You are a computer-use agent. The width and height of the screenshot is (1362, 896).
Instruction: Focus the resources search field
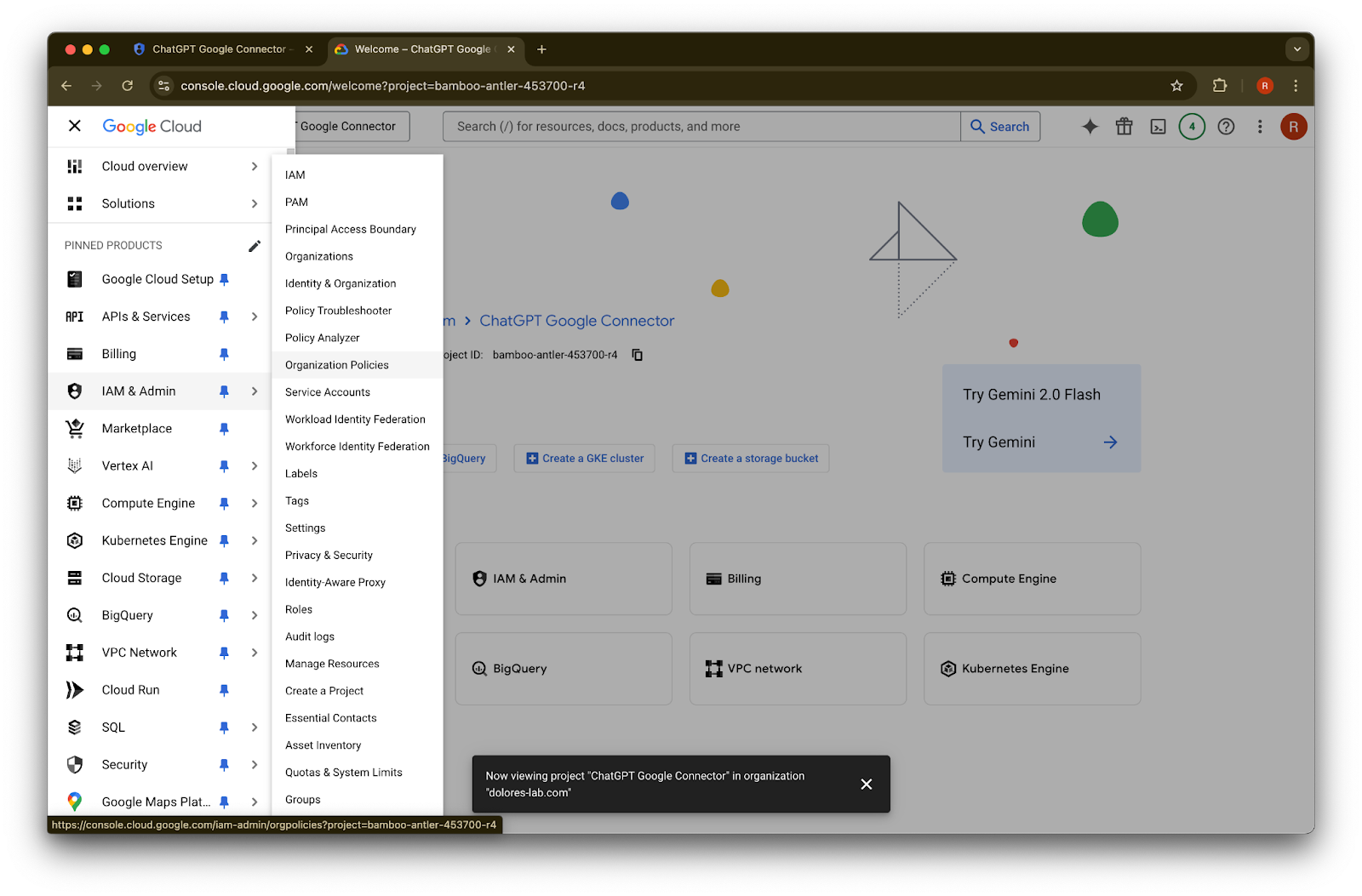tap(701, 127)
